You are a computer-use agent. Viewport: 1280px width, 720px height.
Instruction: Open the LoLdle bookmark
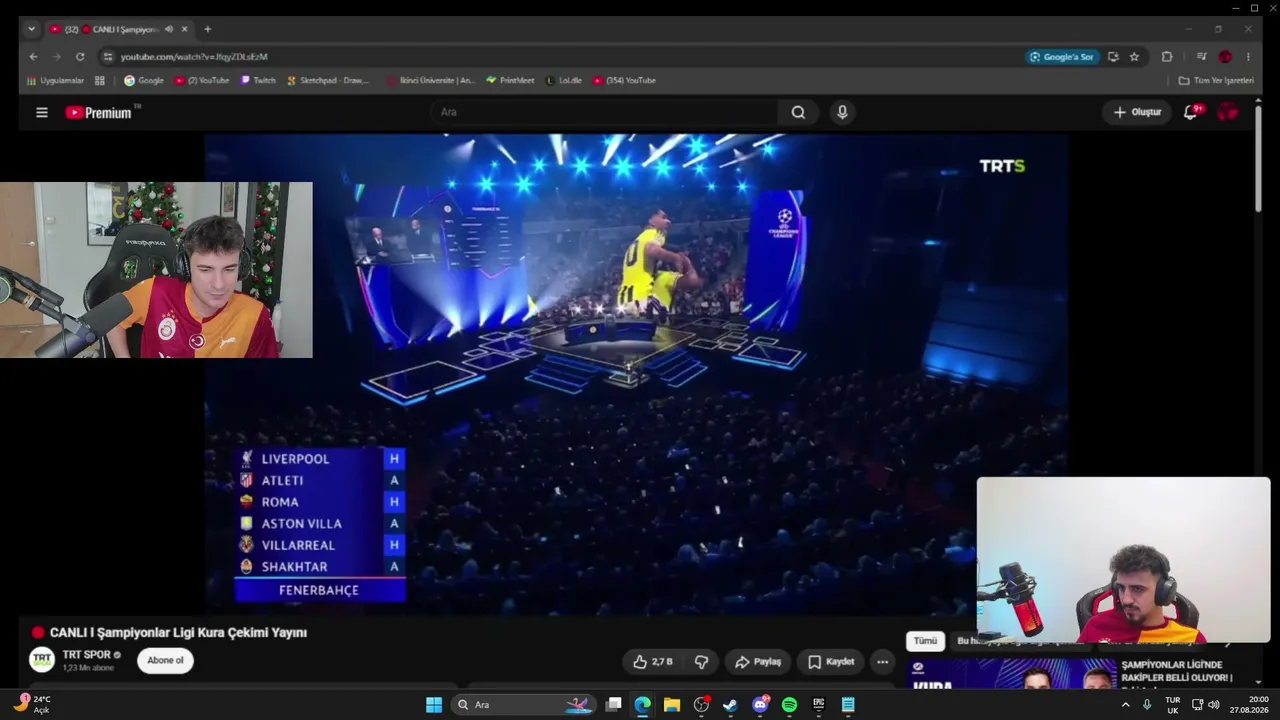coord(564,80)
